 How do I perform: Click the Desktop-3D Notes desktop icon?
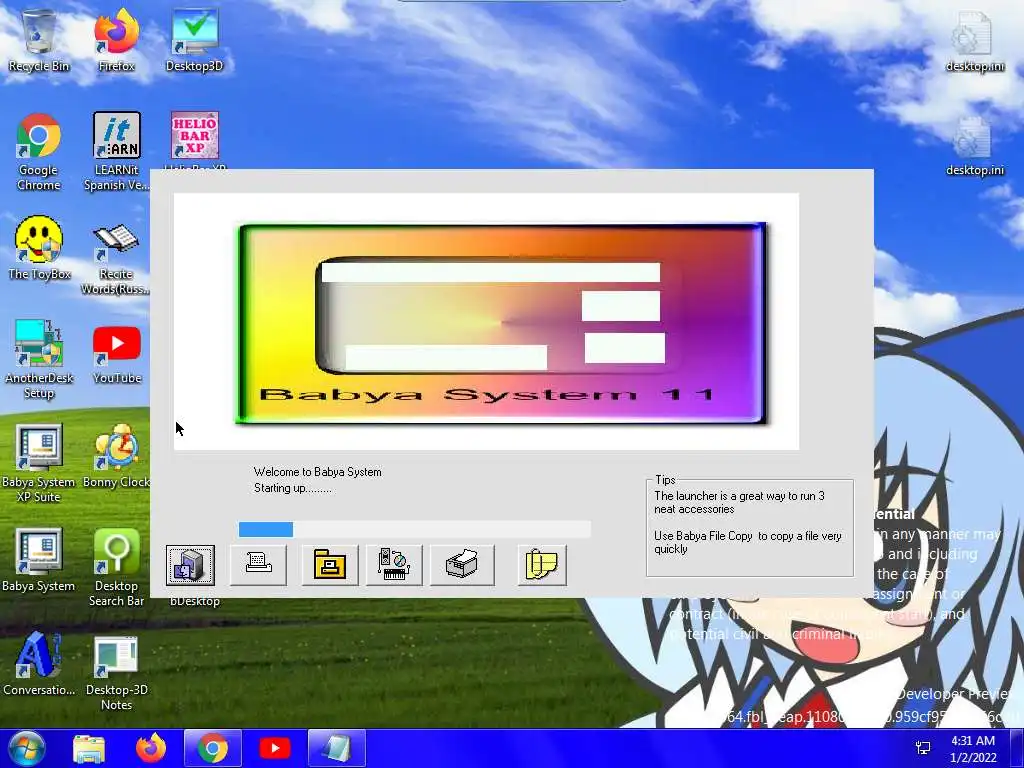(116, 673)
